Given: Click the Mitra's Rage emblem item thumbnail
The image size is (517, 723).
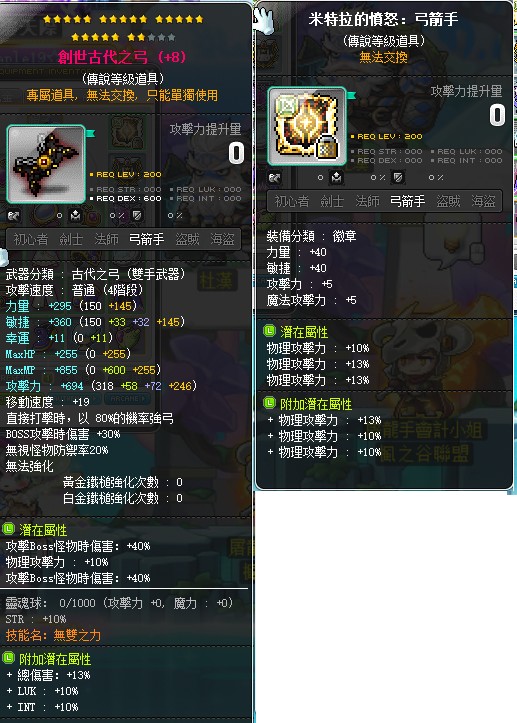Looking at the screenshot, I should [307, 126].
